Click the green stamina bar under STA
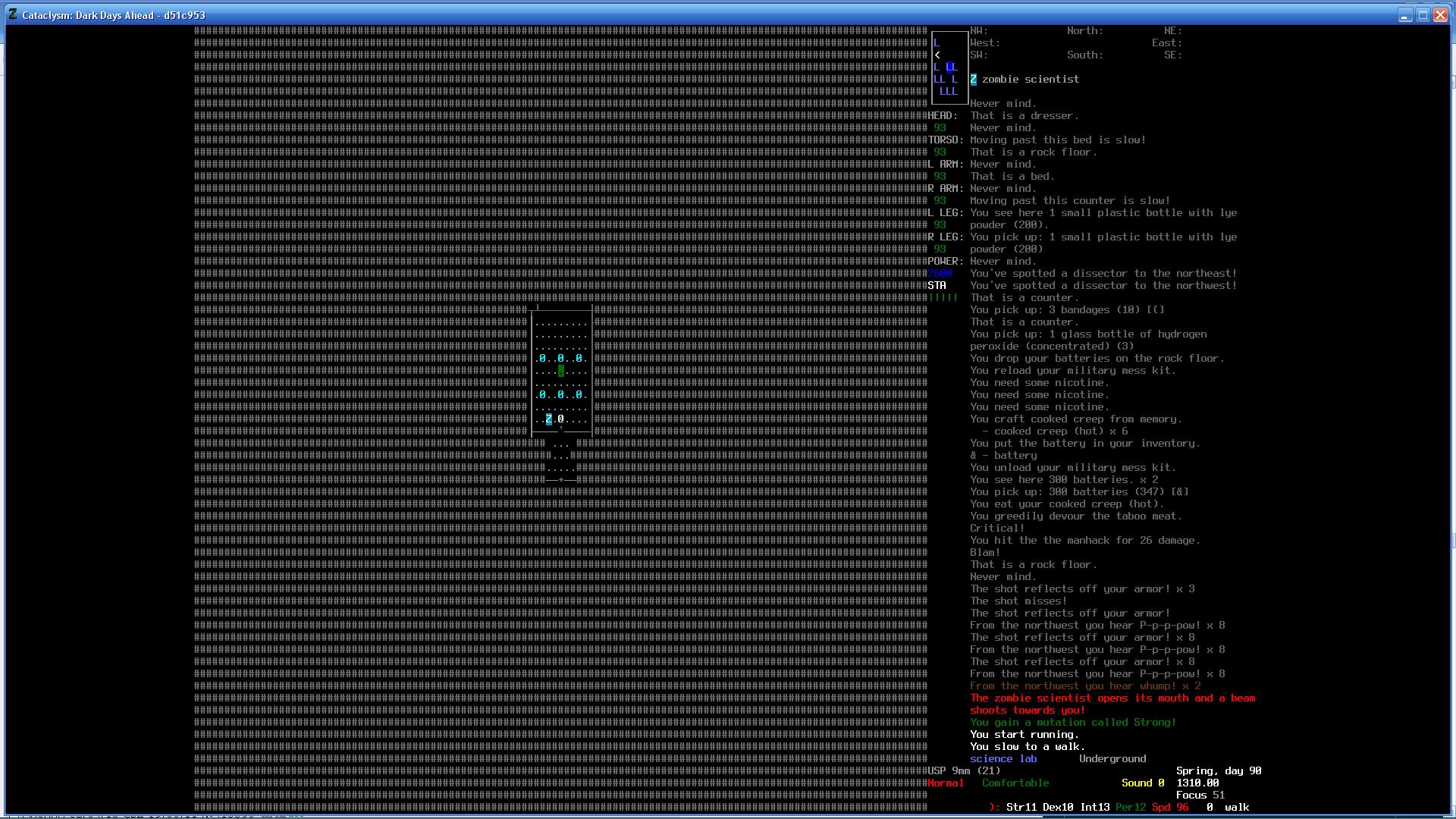 click(943, 298)
